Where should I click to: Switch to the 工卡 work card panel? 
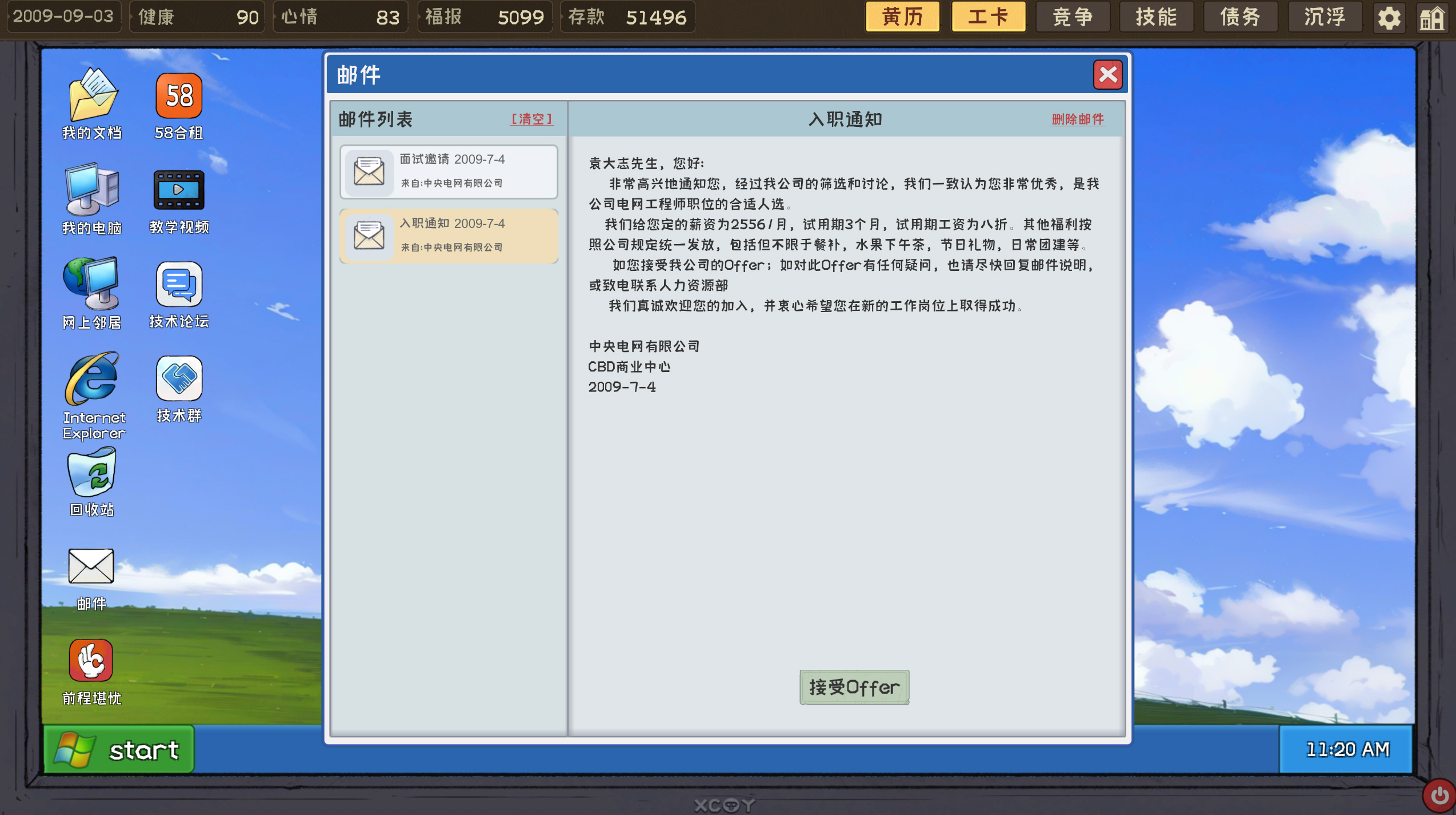pyautogui.click(x=987, y=17)
